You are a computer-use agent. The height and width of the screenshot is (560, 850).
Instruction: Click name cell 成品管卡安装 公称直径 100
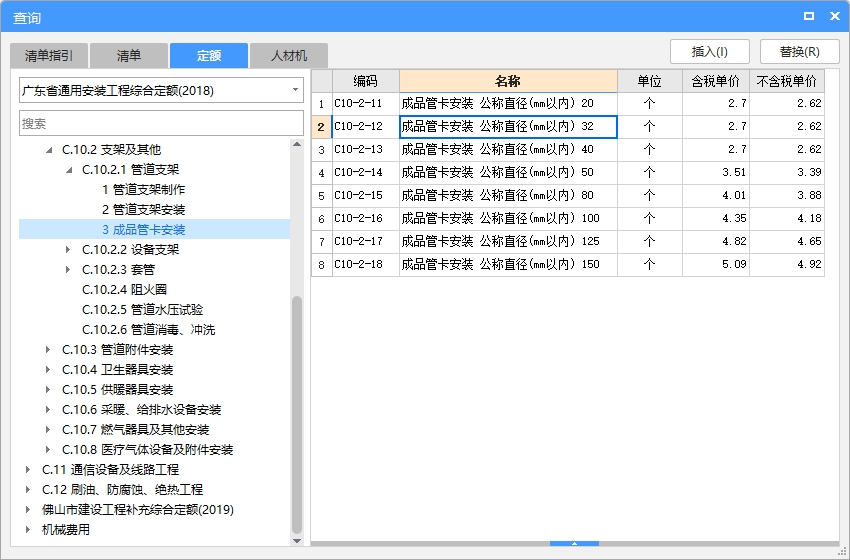point(508,218)
